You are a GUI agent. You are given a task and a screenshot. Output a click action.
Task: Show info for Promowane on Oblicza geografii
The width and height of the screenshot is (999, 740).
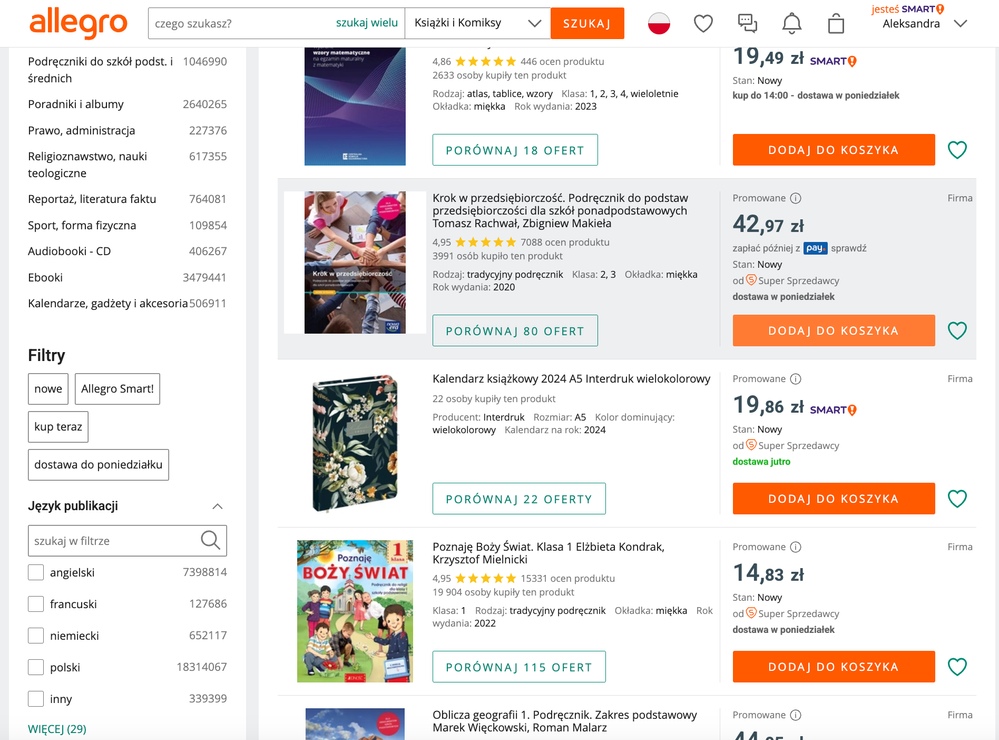pyautogui.click(x=795, y=715)
